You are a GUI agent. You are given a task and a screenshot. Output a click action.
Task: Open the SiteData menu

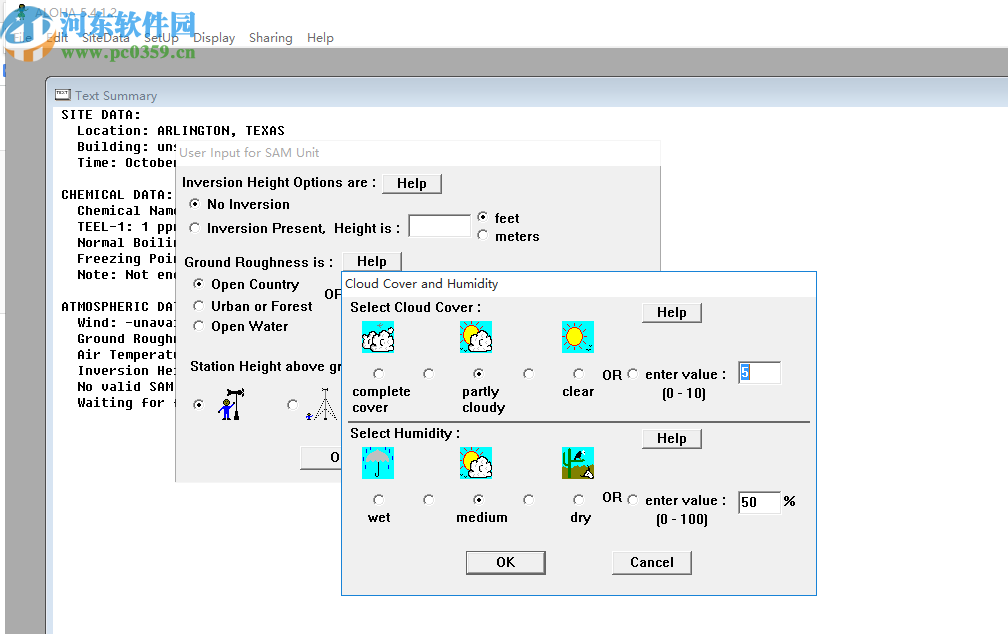point(105,38)
